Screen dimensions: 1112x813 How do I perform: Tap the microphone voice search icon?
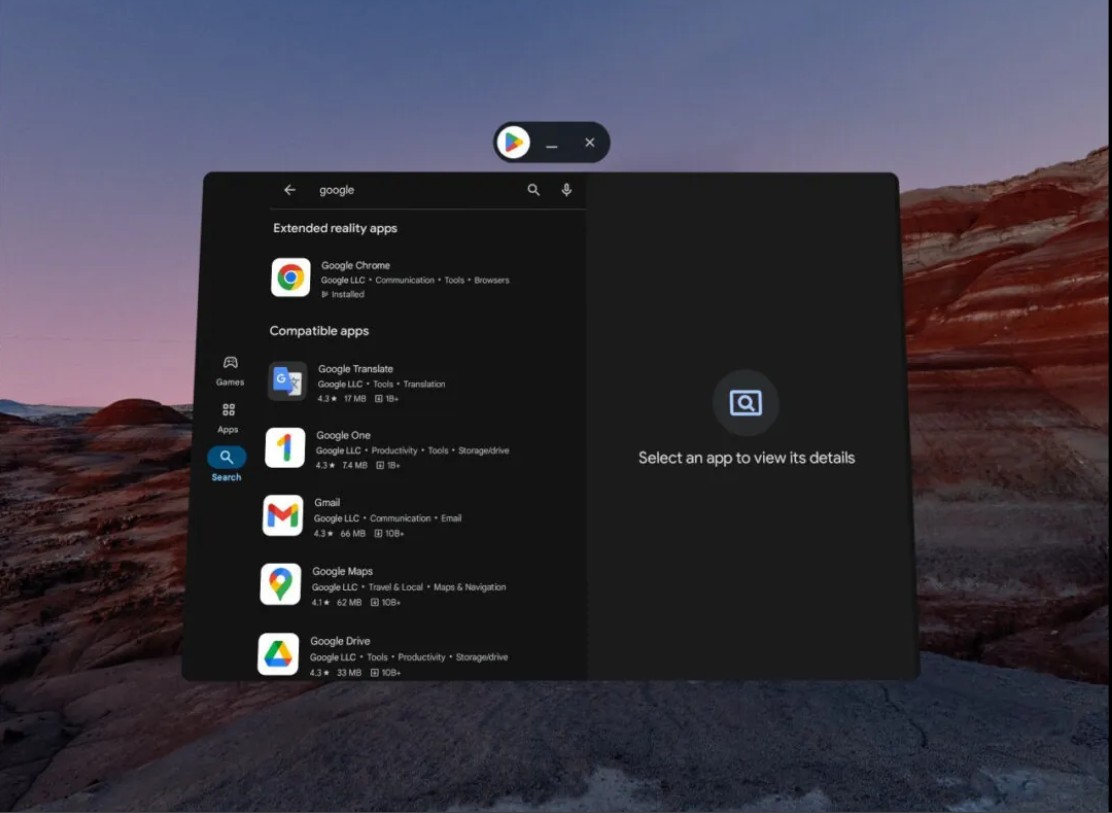tap(567, 189)
